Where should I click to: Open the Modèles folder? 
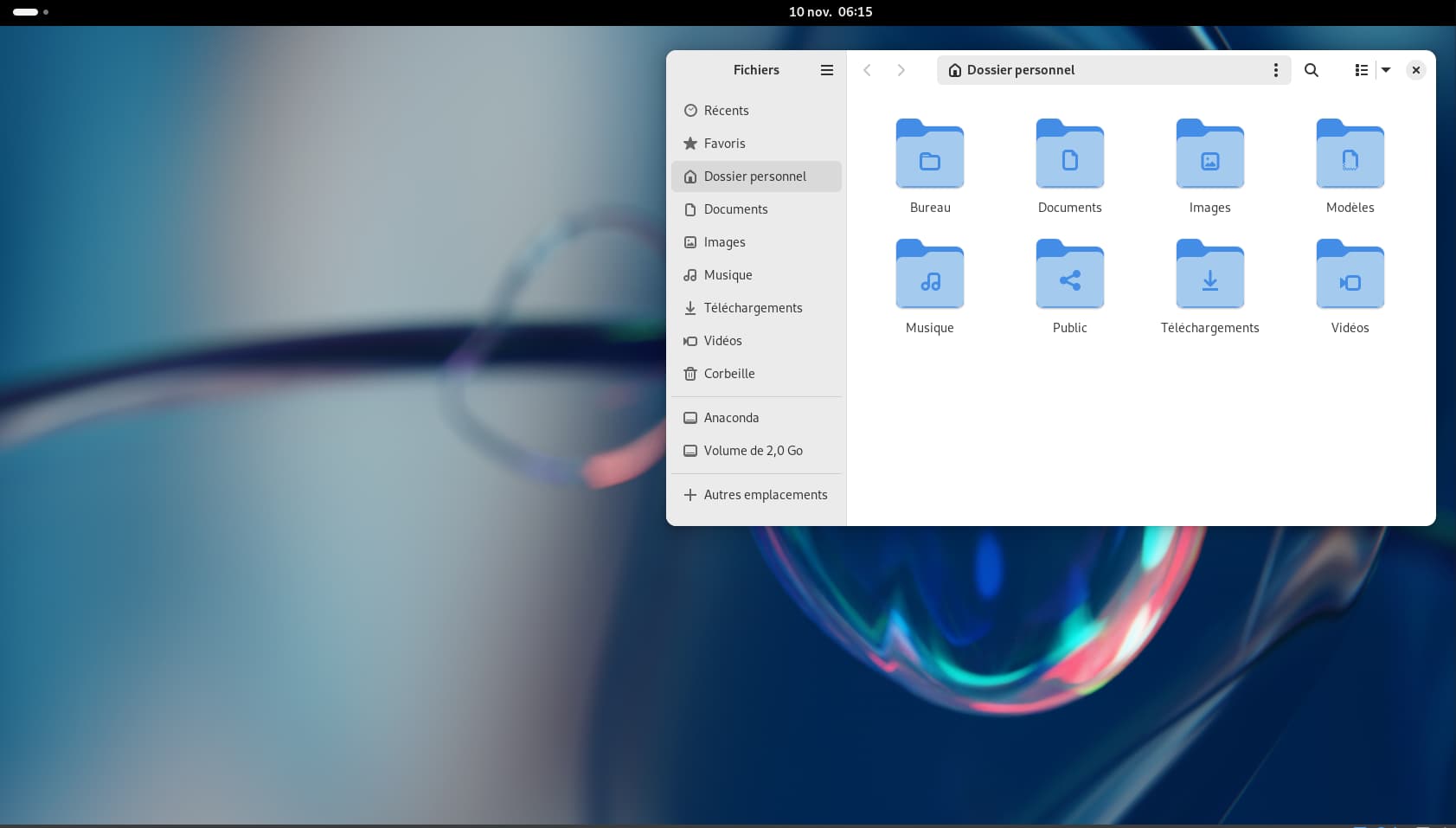tap(1349, 155)
